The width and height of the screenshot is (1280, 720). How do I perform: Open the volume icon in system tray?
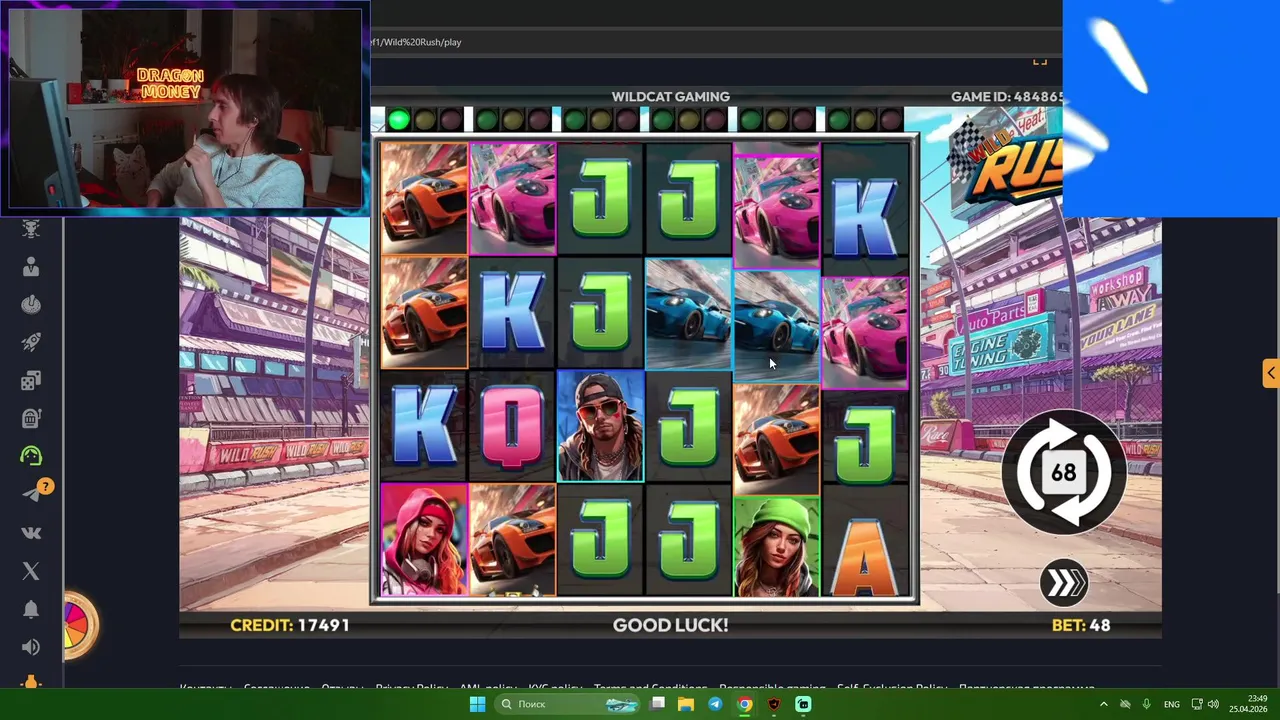tap(1213, 704)
